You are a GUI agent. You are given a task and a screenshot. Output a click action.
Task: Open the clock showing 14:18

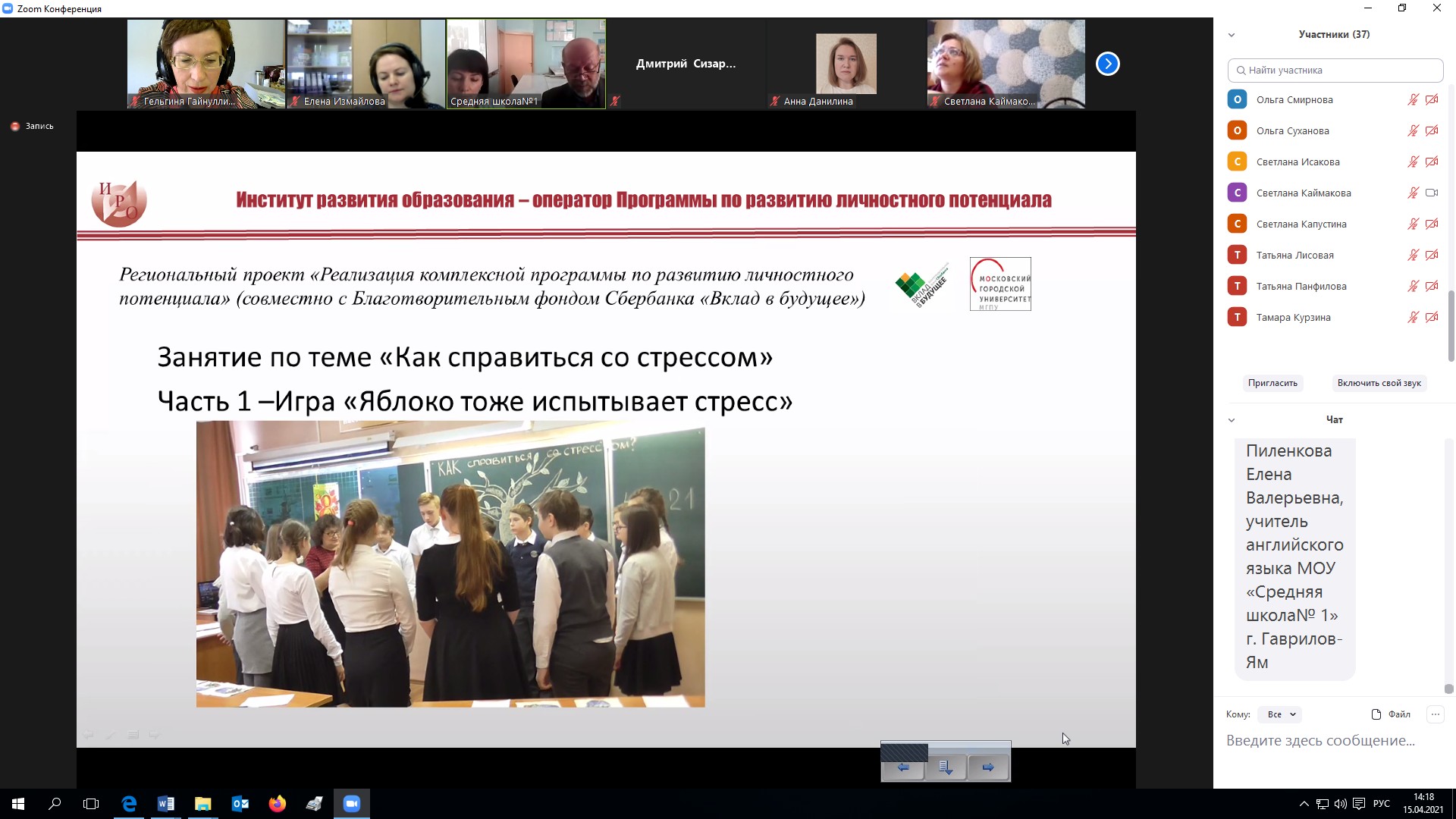1423,804
